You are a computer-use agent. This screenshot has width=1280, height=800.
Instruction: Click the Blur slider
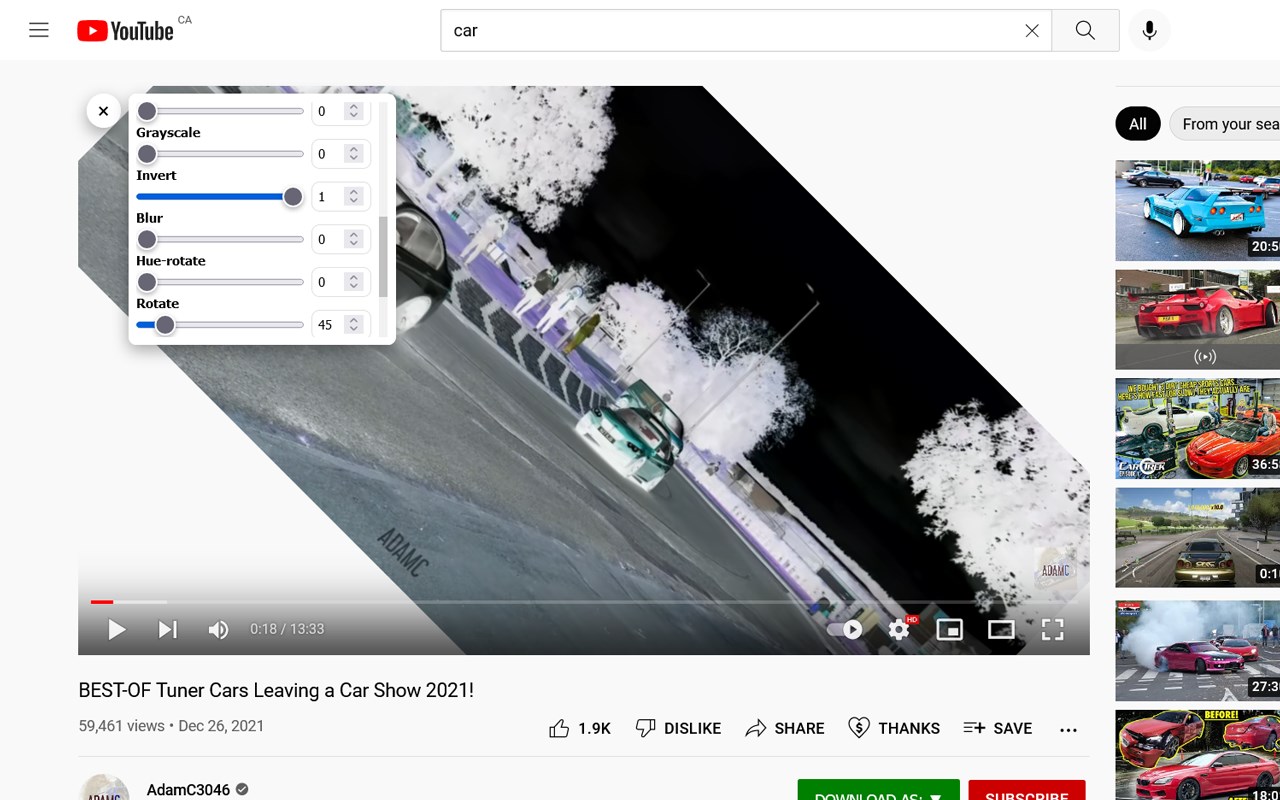click(220, 239)
